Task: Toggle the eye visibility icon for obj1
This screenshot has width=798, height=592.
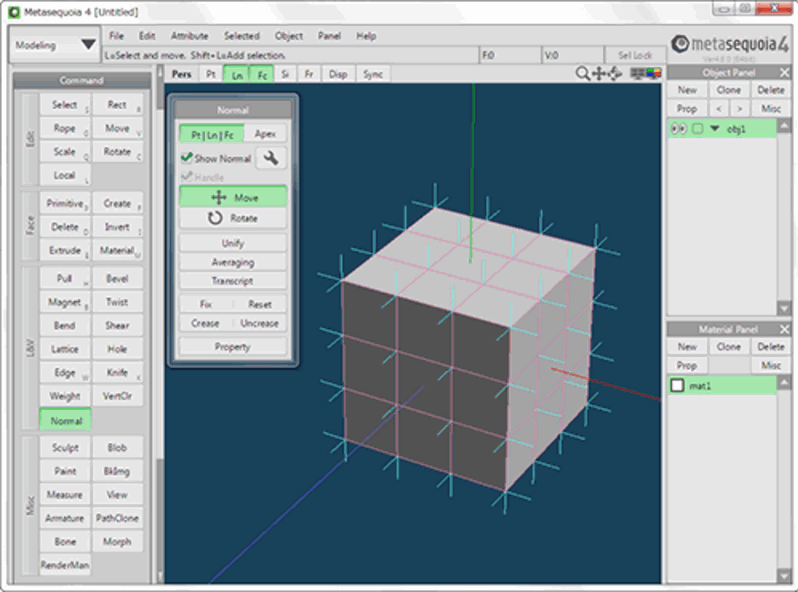Action: tap(679, 128)
